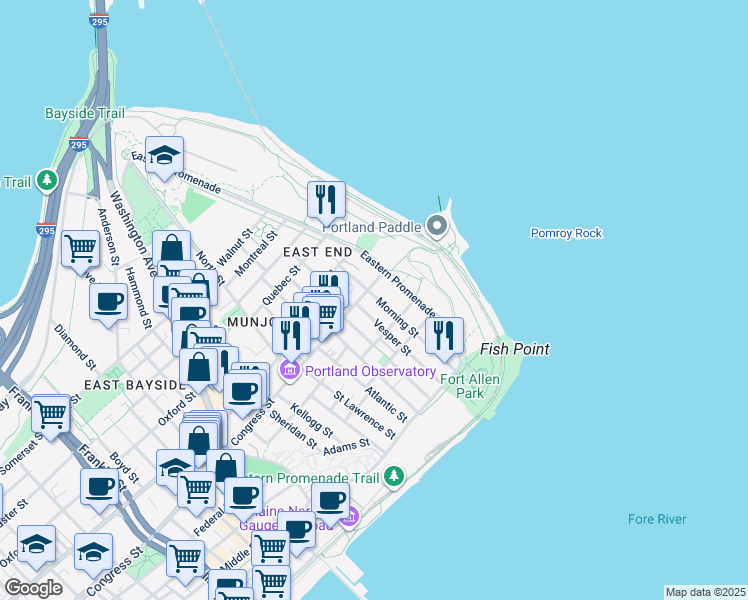Click the Fish Point label
The height and width of the screenshot is (600, 748).
(x=515, y=349)
